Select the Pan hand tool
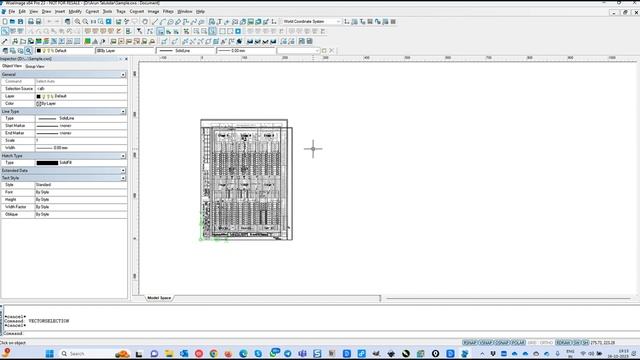 point(145,21)
